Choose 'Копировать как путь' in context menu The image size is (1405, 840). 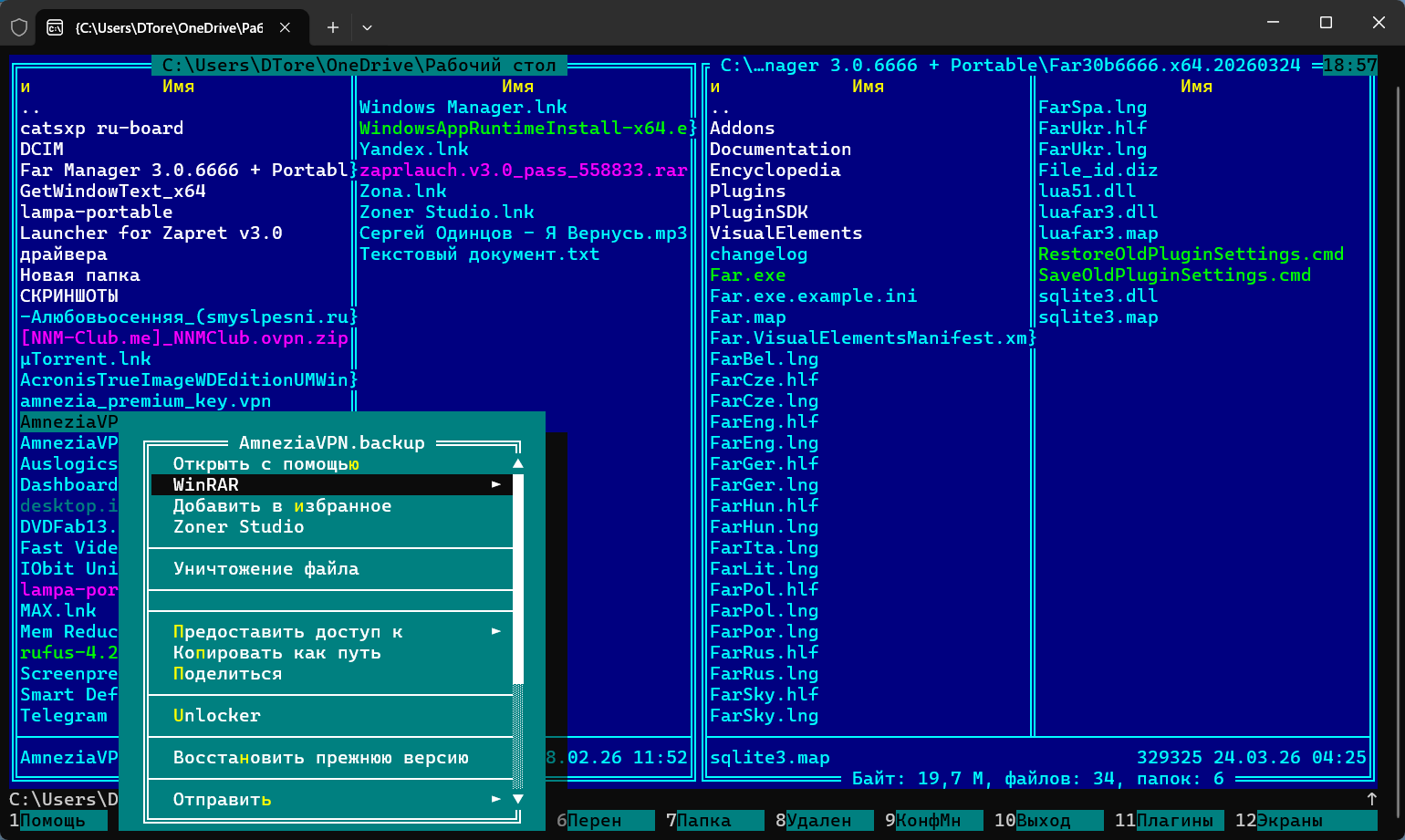(276, 653)
